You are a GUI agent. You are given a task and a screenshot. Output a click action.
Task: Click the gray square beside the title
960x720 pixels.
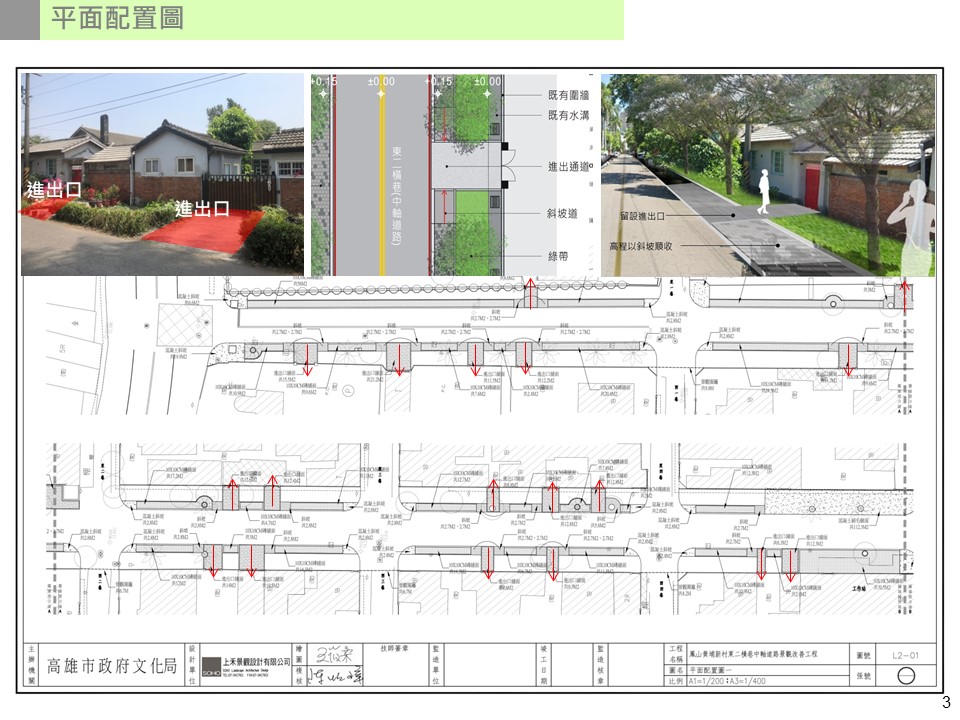(19, 19)
